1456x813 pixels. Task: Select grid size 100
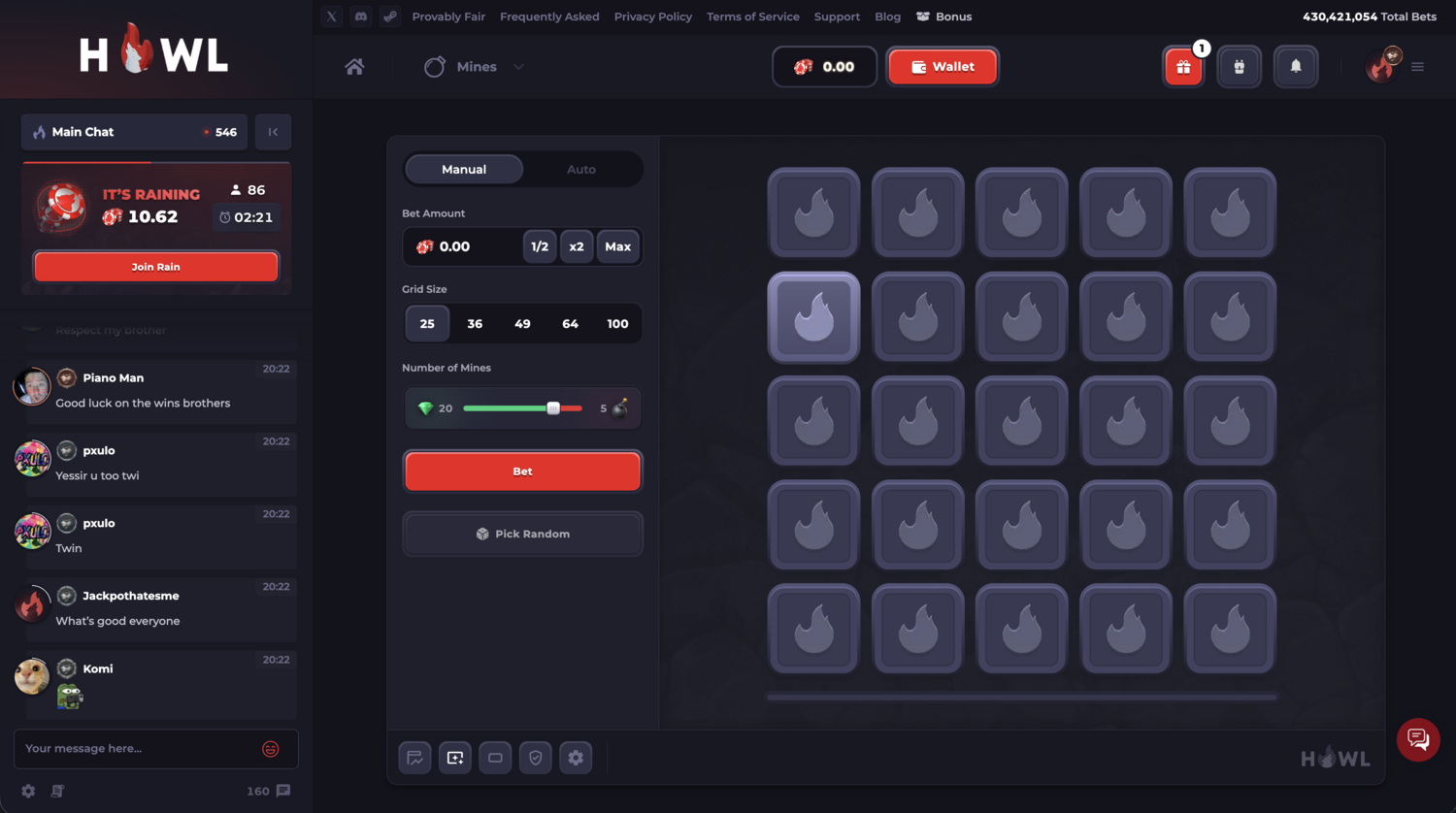coord(617,324)
